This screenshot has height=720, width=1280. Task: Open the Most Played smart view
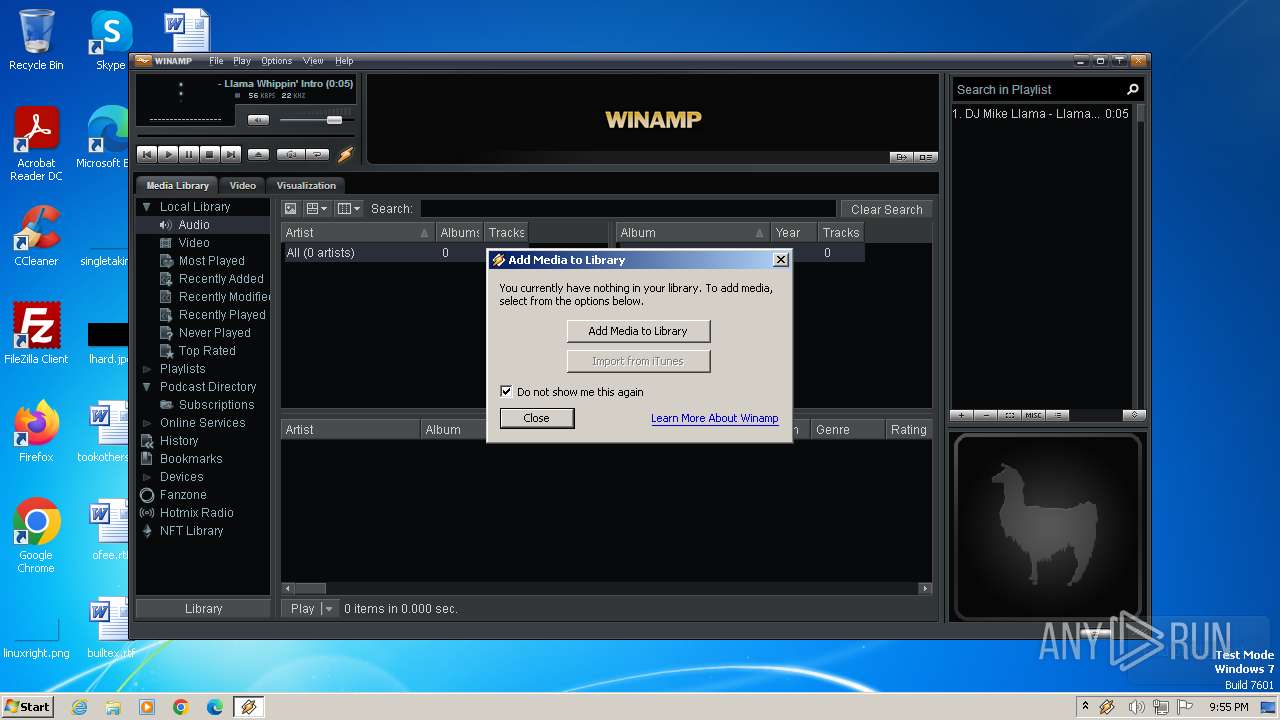[x=211, y=261]
